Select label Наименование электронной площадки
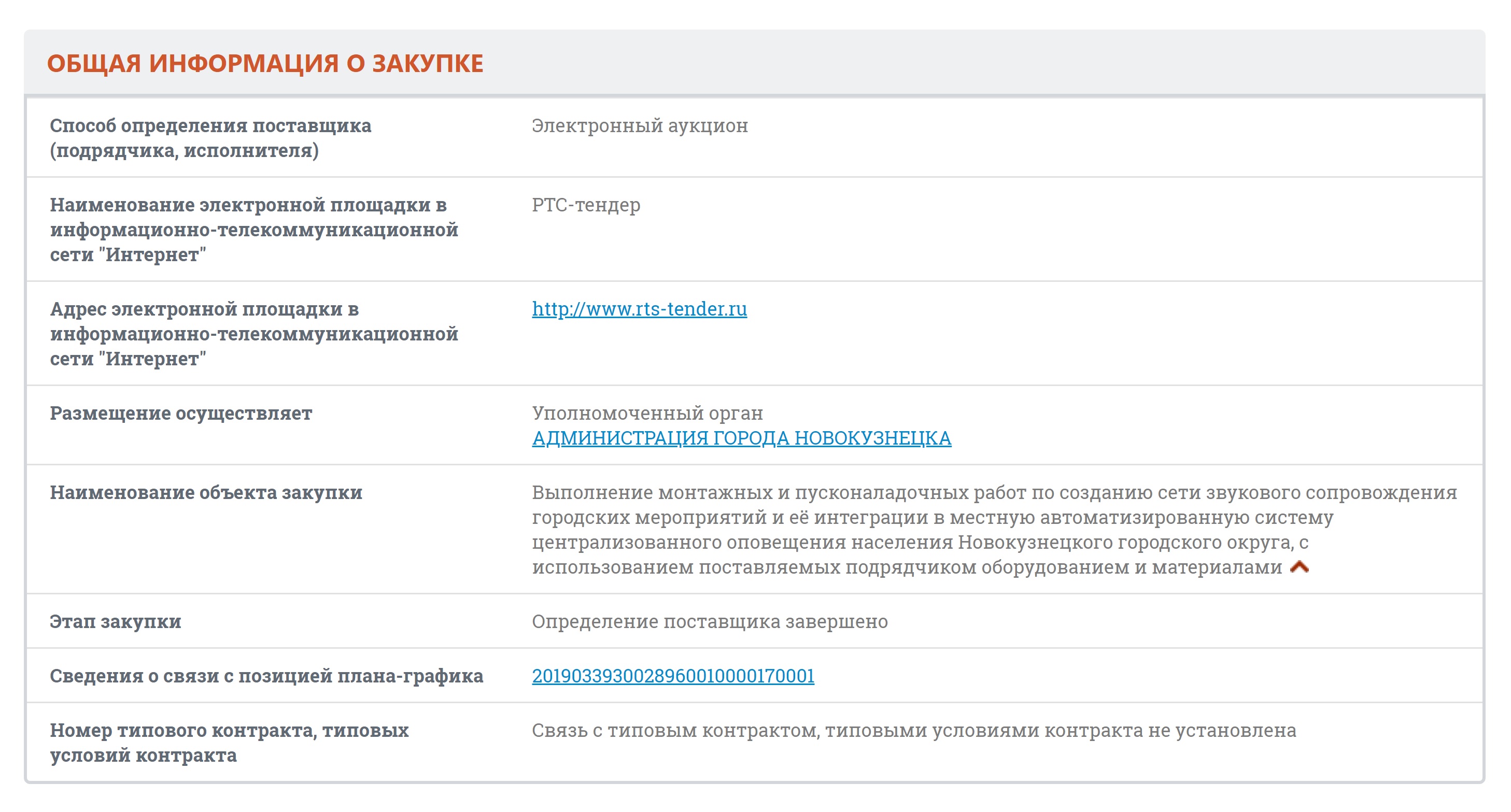 click(x=254, y=230)
